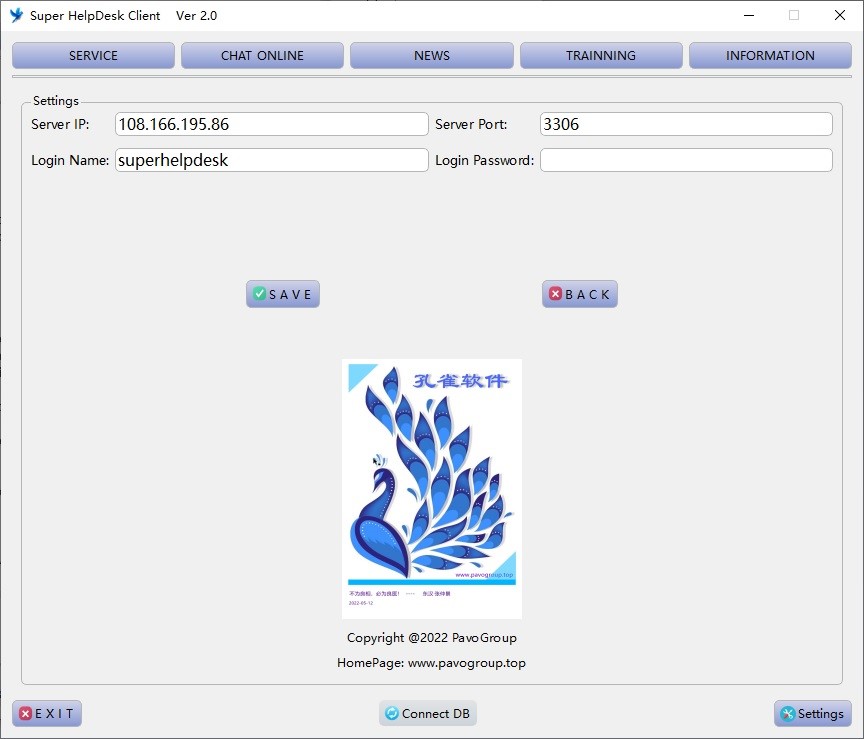Click the red X icon on BACK
The image size is (865, 739).
point(555,294)
